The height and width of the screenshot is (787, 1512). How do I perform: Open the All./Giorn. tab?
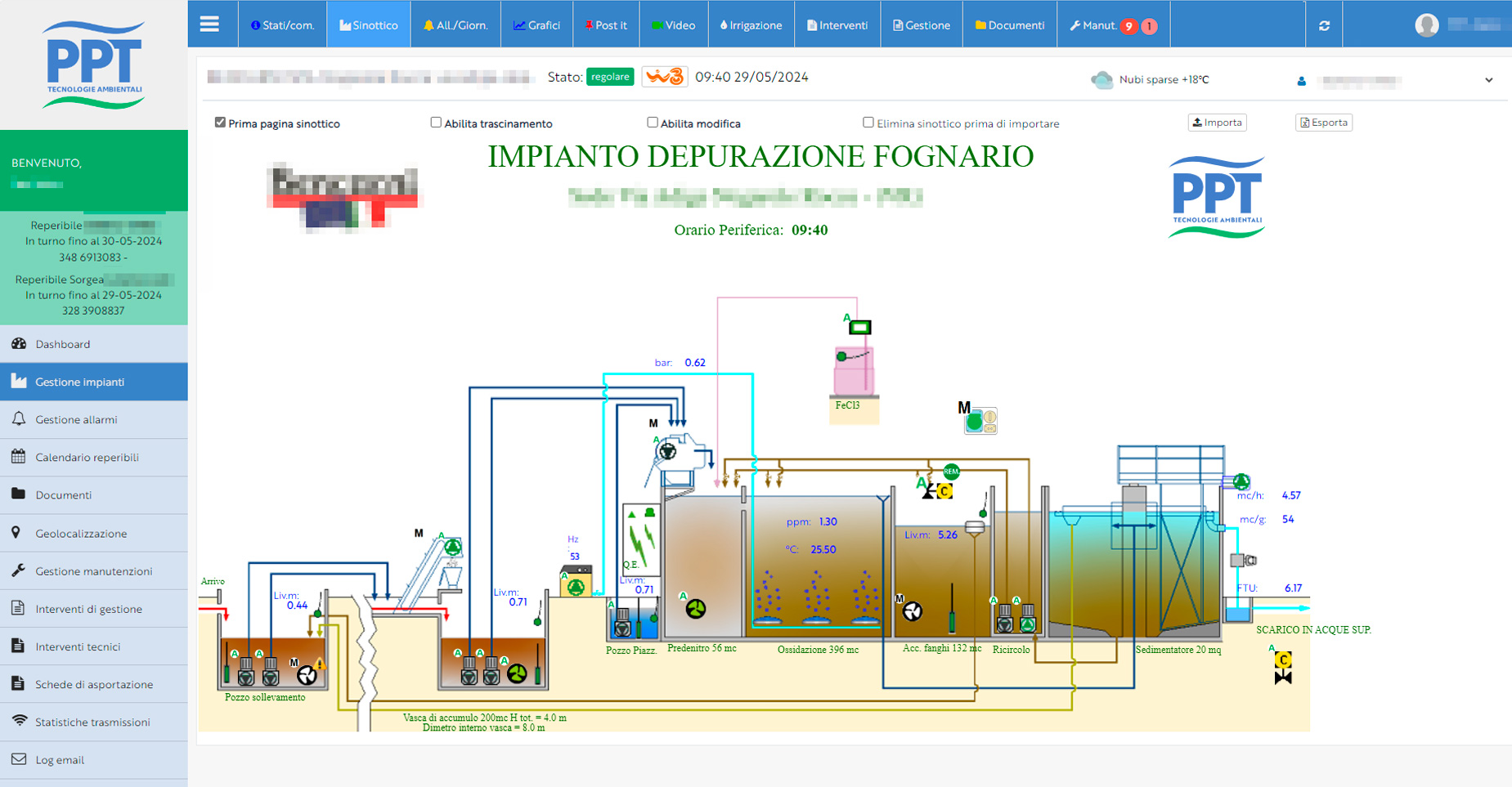click(x=455, y=25)
